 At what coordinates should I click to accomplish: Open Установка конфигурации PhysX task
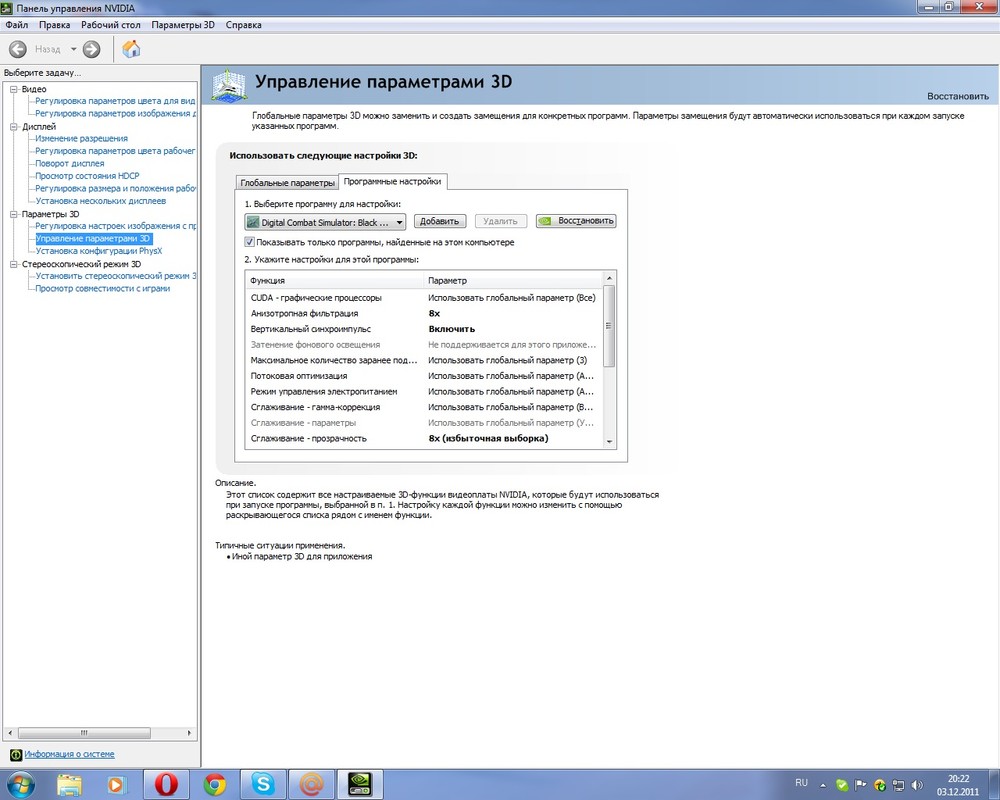[x=99, y=251]
